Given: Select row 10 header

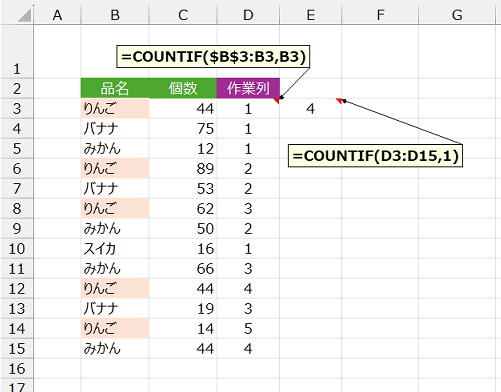Looking at the screenshot, I should [x=17, y=249].
